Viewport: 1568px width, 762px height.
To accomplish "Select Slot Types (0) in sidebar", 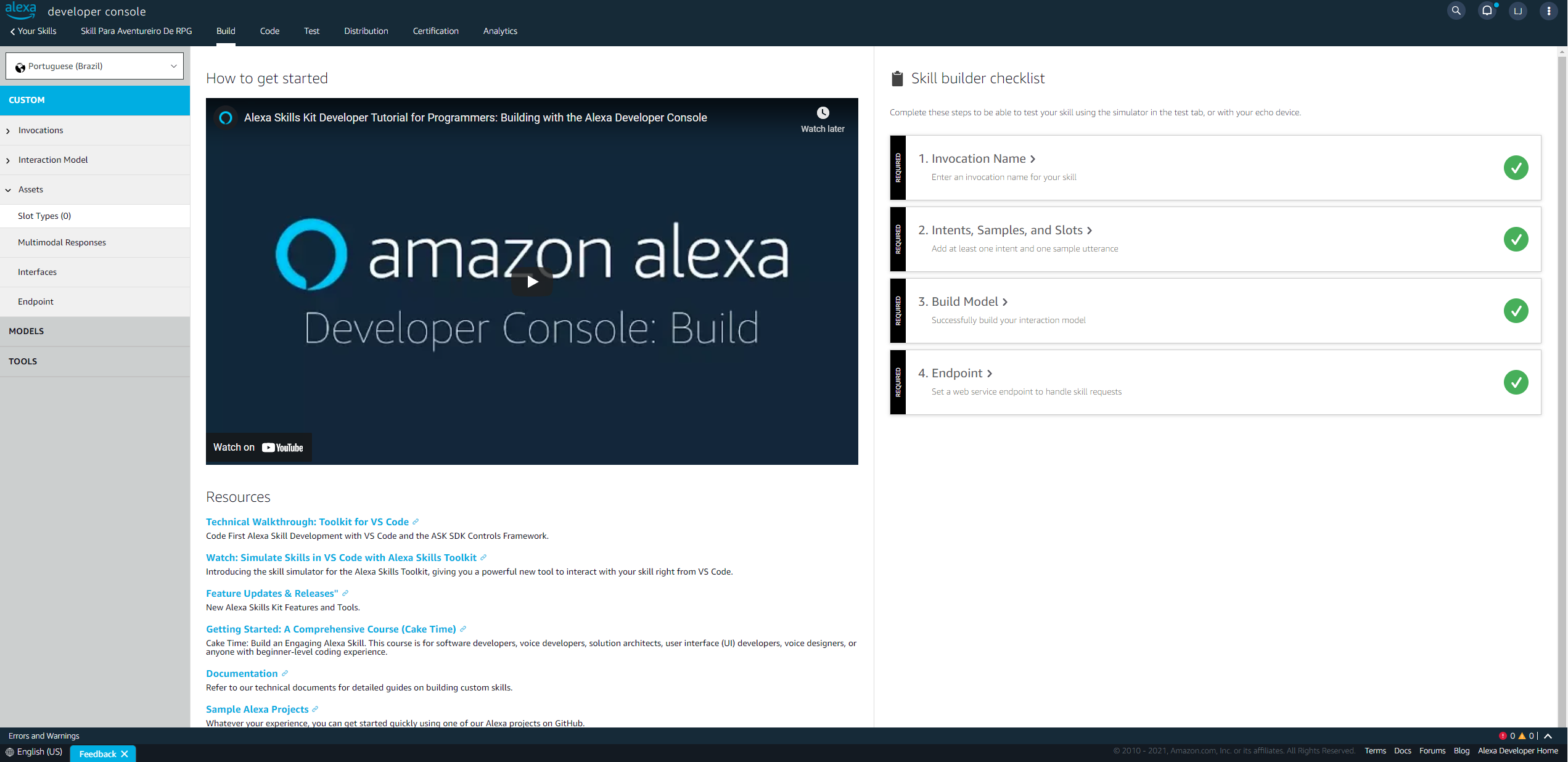I will point(44,216).
